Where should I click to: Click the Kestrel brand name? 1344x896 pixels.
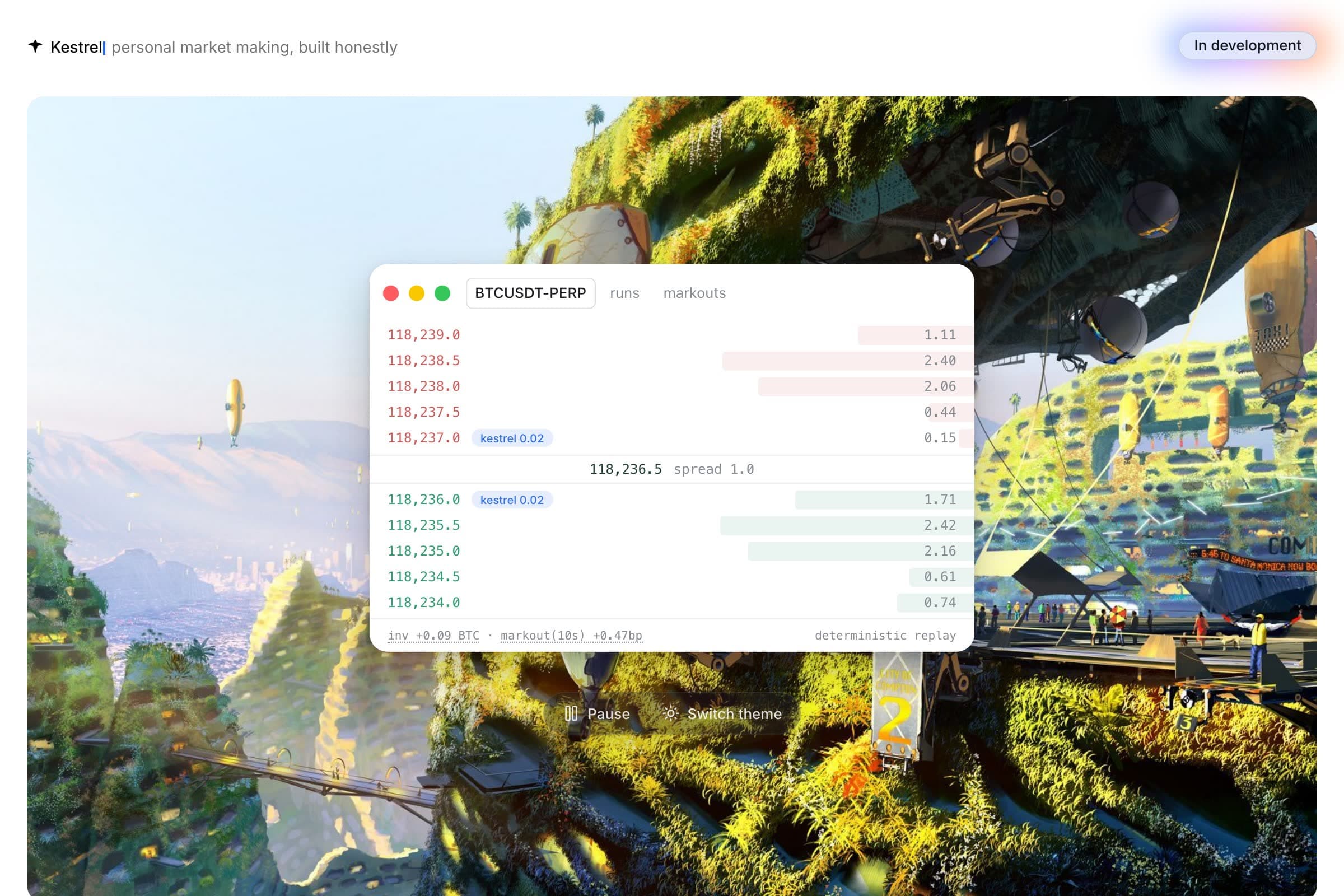pyautogui.click(x=76, y=47)
